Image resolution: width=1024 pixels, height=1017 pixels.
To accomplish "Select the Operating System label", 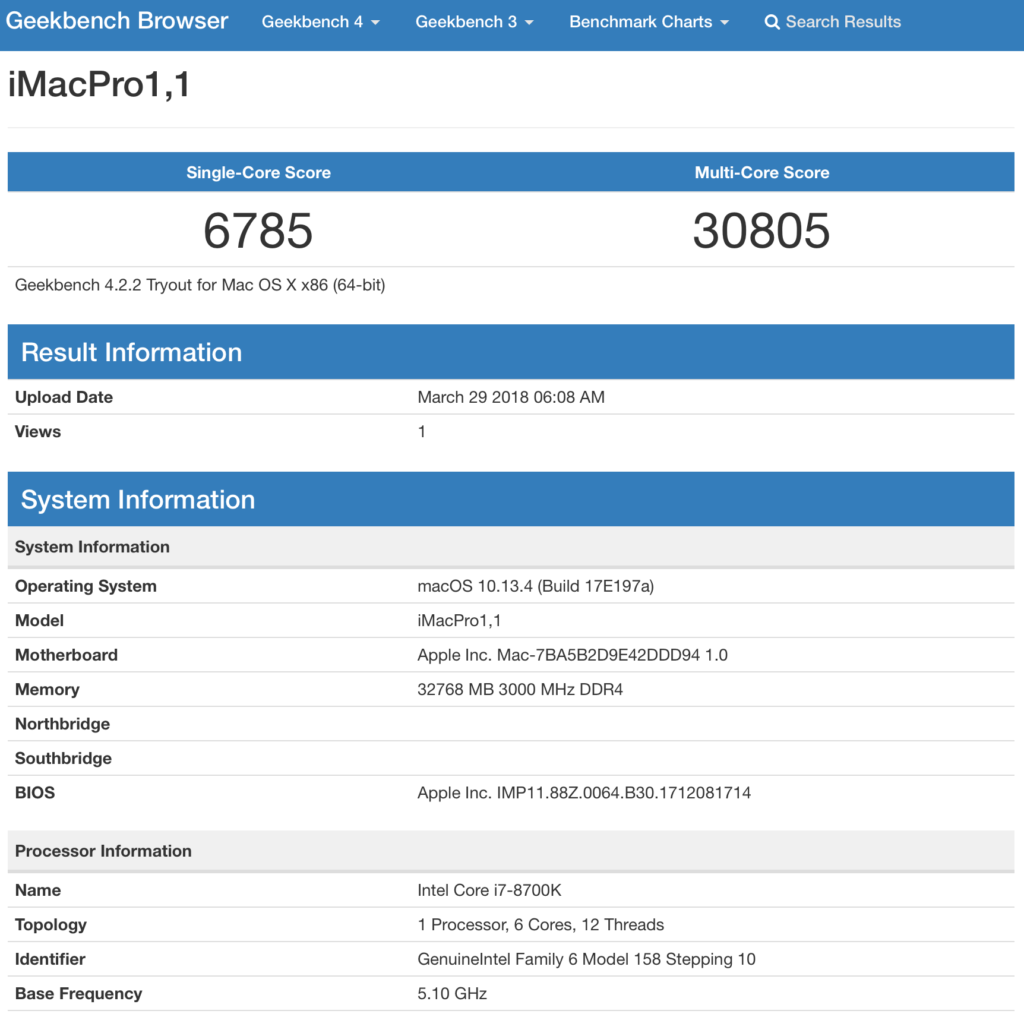I will [86, 586].
